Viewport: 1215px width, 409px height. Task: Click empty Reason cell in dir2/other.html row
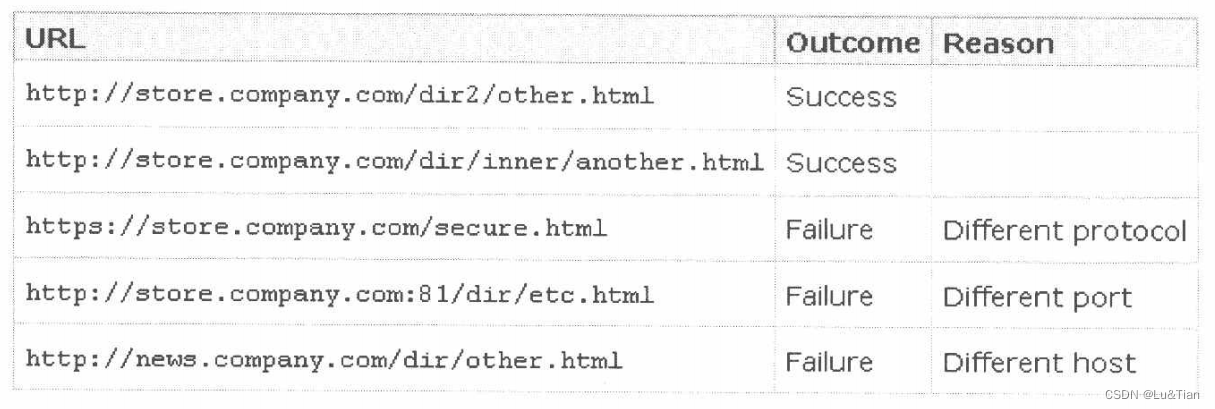1064,97
